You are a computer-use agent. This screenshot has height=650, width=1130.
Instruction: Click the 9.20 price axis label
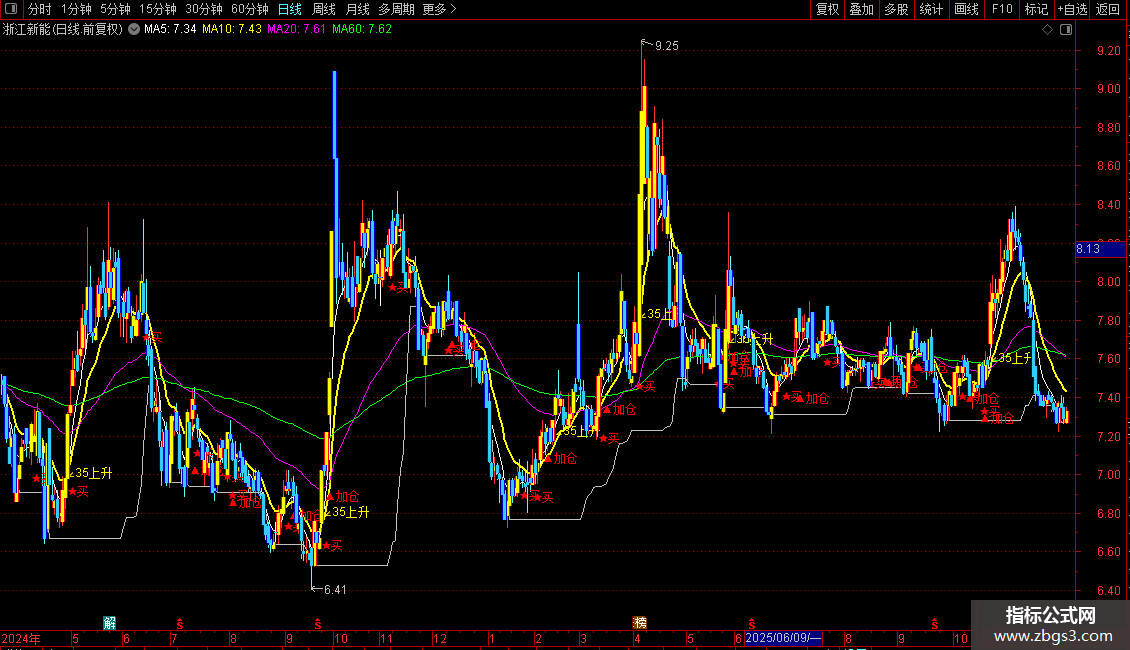click(x=1108, y=50)
